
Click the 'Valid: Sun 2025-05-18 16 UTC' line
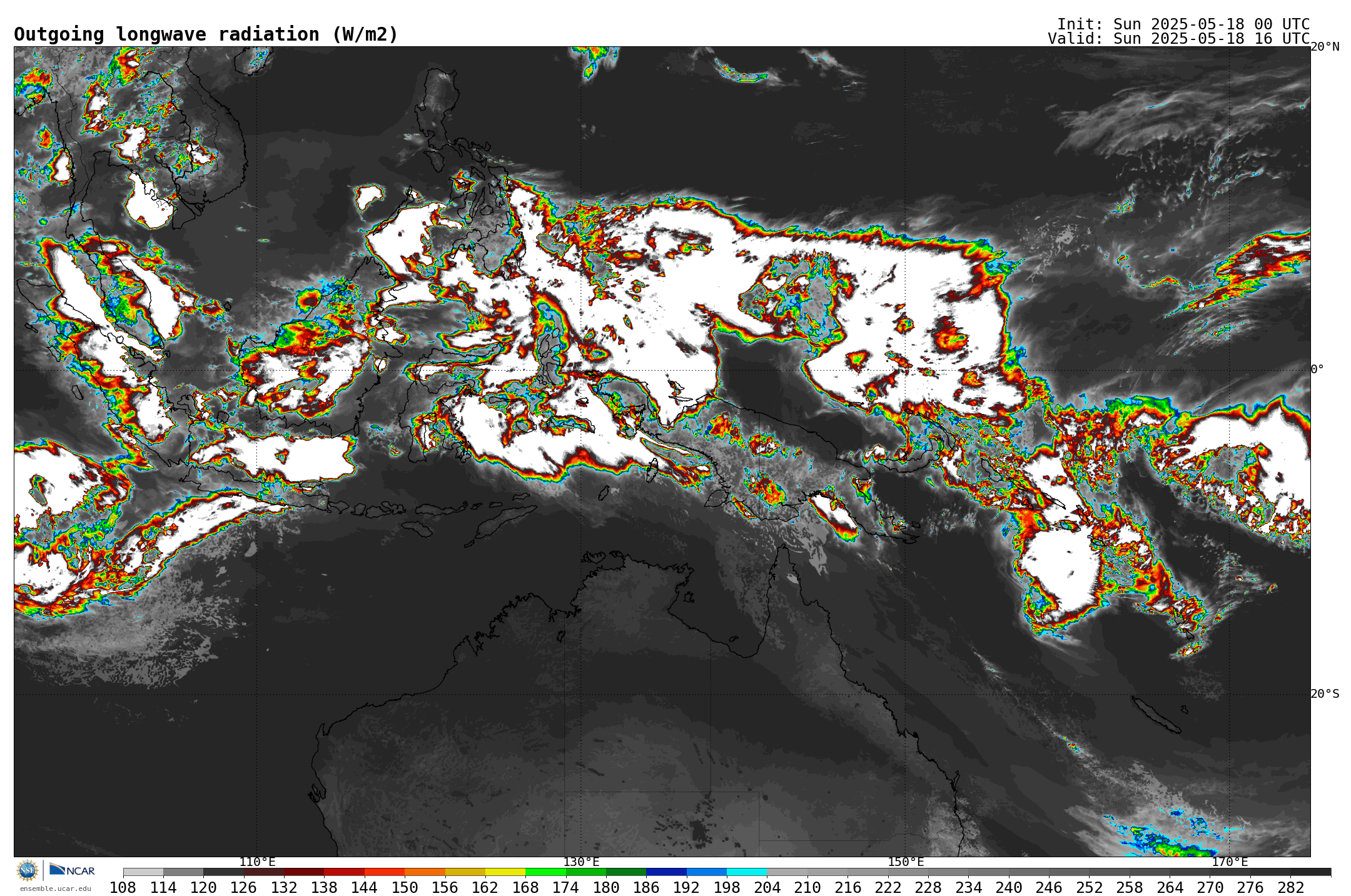1178,39
